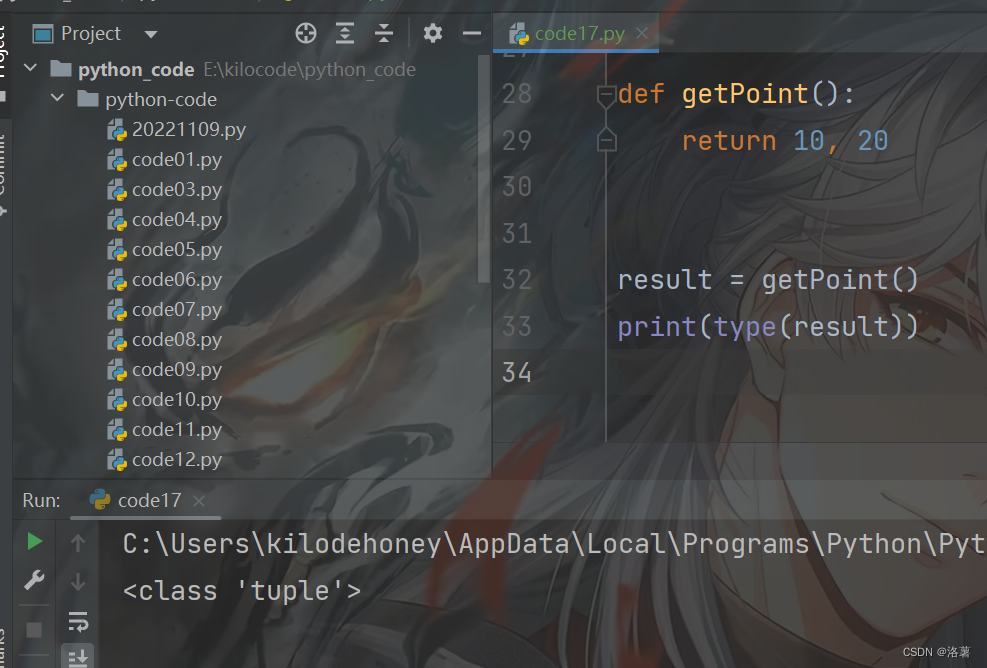
Task: Select code10.py in the project tree
Action: click(x=164, y=400)
